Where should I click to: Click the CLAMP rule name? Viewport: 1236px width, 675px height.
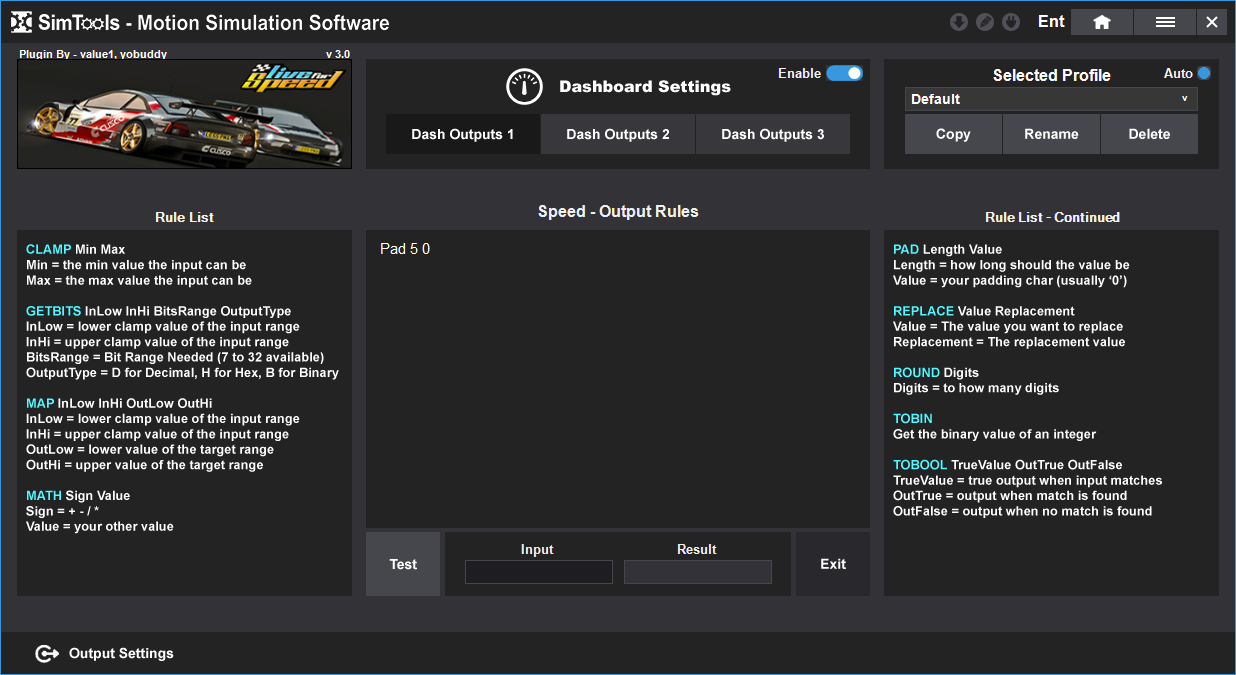[49, 250]
